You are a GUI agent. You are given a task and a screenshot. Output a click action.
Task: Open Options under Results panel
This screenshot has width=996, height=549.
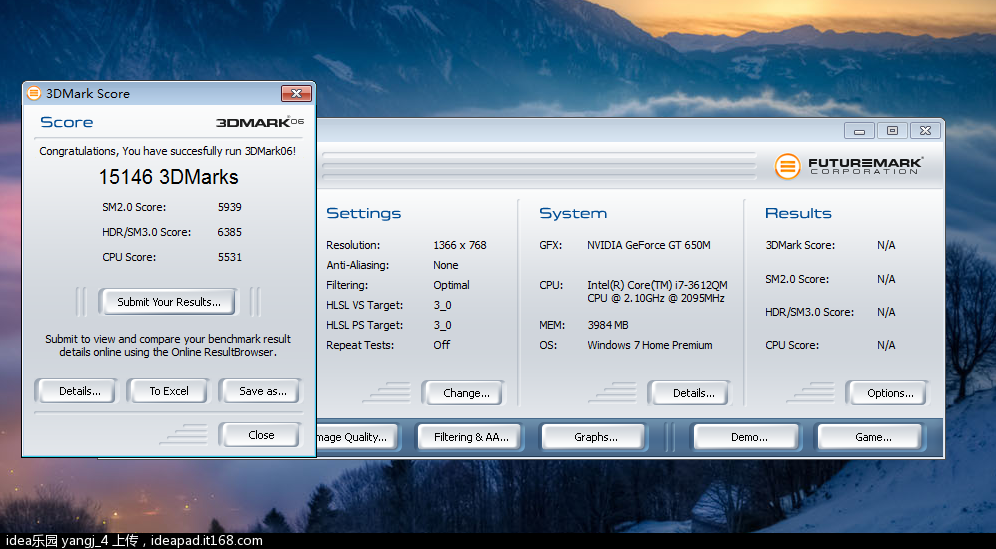(x=890, y=393)
